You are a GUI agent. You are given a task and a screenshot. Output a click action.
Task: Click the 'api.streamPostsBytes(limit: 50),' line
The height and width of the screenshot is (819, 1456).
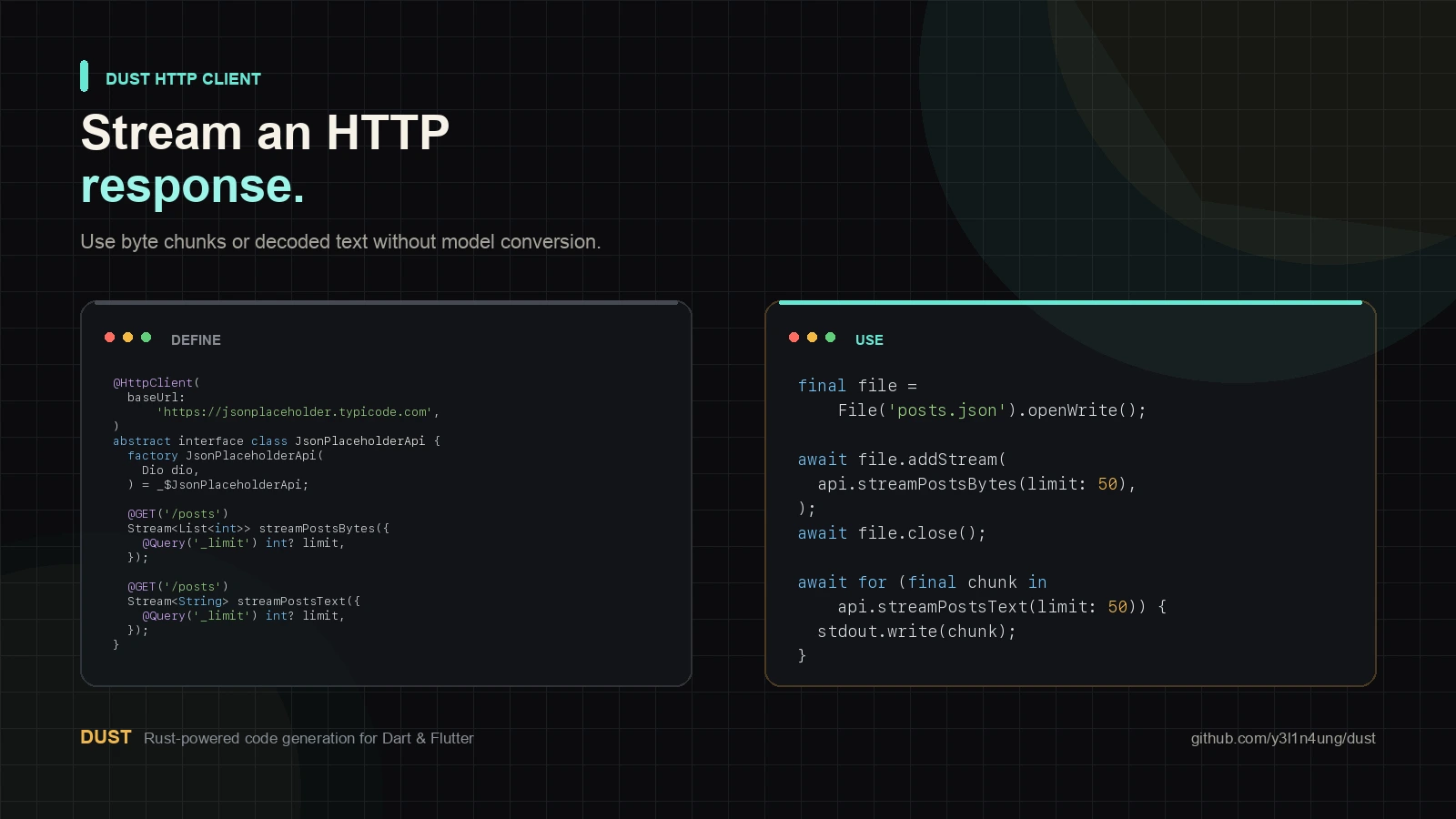(x=976, y=484)
